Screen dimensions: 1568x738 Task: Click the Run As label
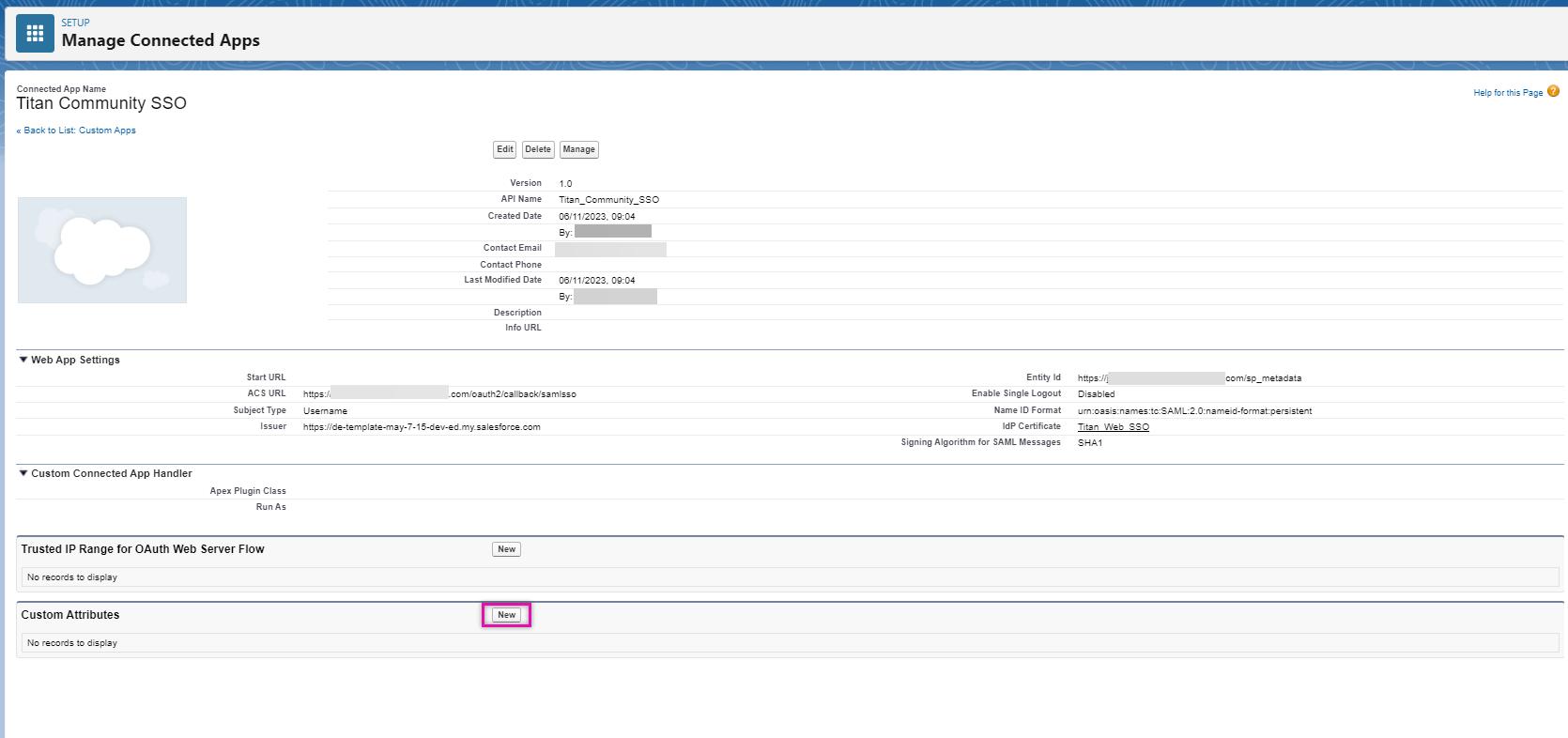point(271,507)
